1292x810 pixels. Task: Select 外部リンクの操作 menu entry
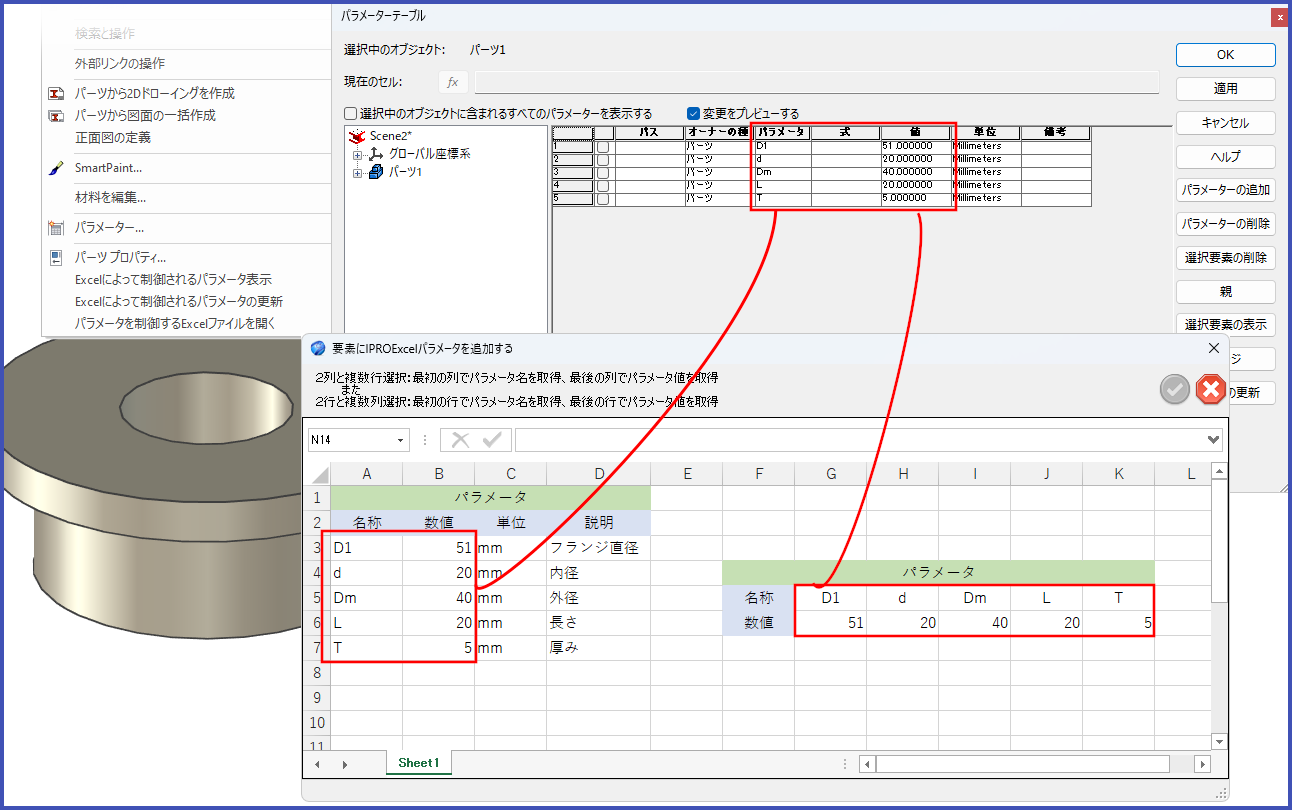120,63
